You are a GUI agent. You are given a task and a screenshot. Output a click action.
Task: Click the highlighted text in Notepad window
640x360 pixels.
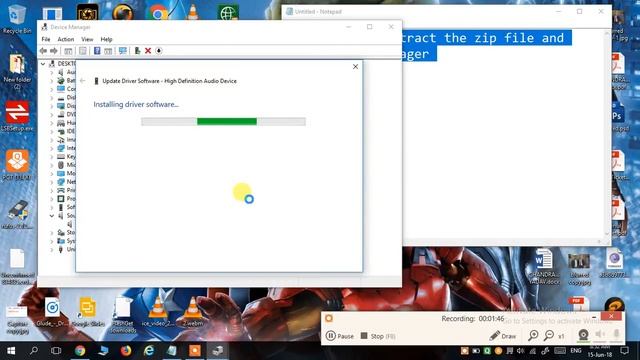tap(486, 46)
